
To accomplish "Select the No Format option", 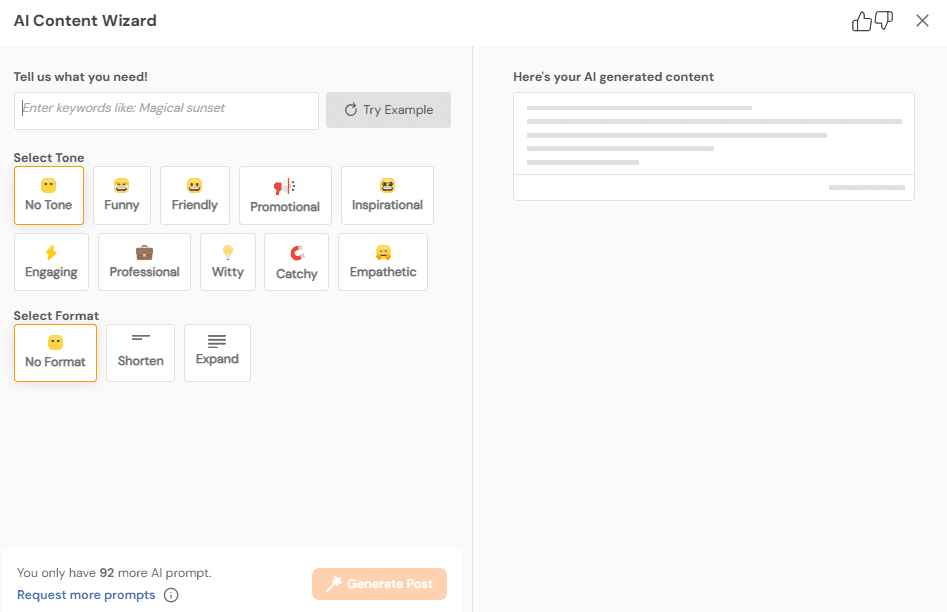I will pyautogui.click(x=55, y=352).
